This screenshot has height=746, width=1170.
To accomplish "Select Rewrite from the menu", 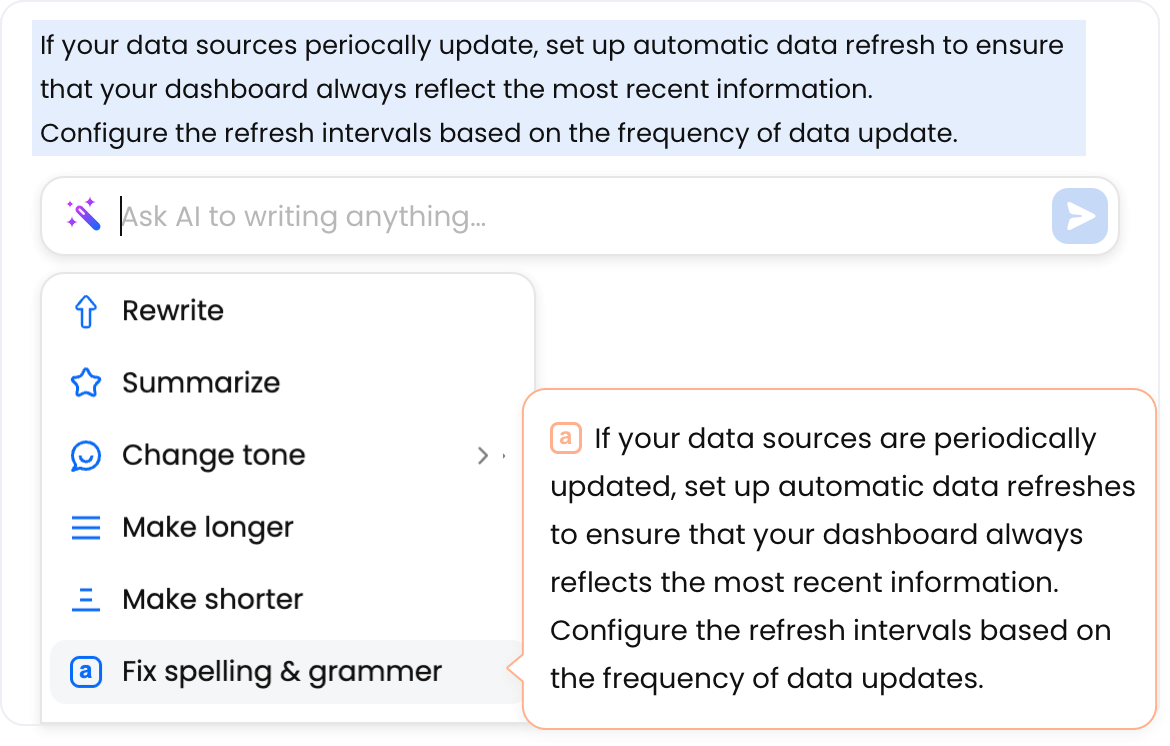I will (x=172, y=310).
